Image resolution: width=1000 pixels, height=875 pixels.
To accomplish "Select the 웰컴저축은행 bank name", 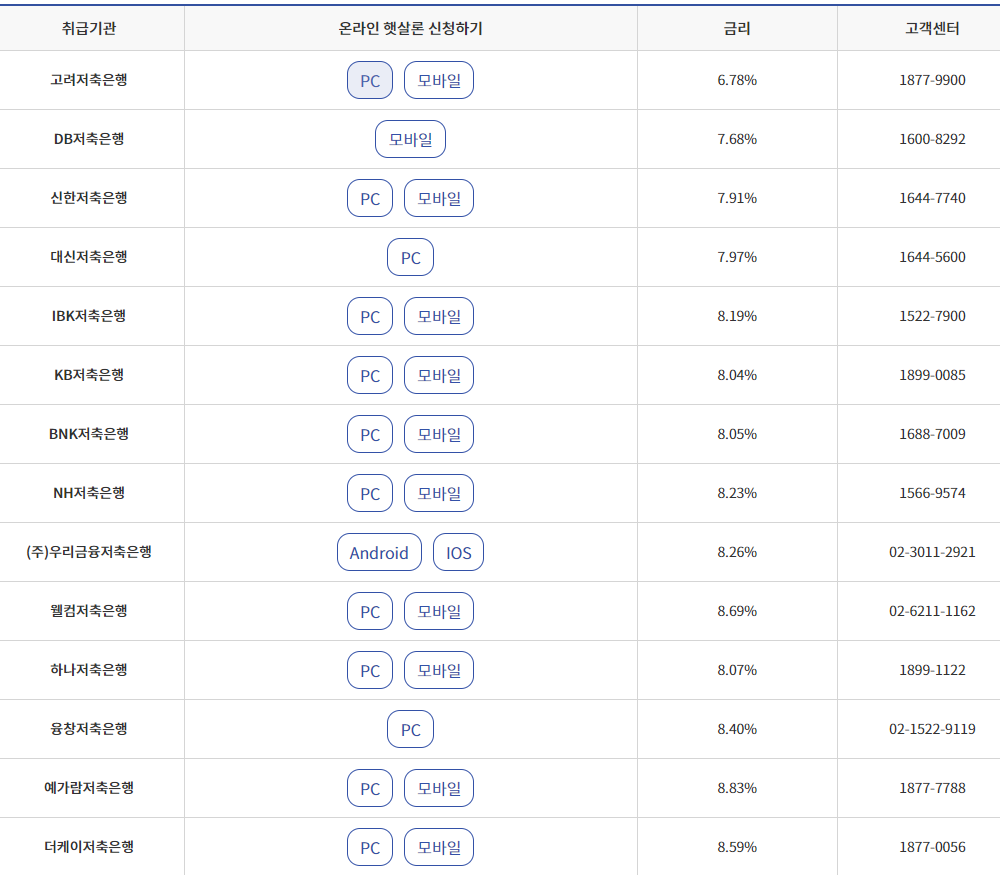I will click(x=89, y=611).
